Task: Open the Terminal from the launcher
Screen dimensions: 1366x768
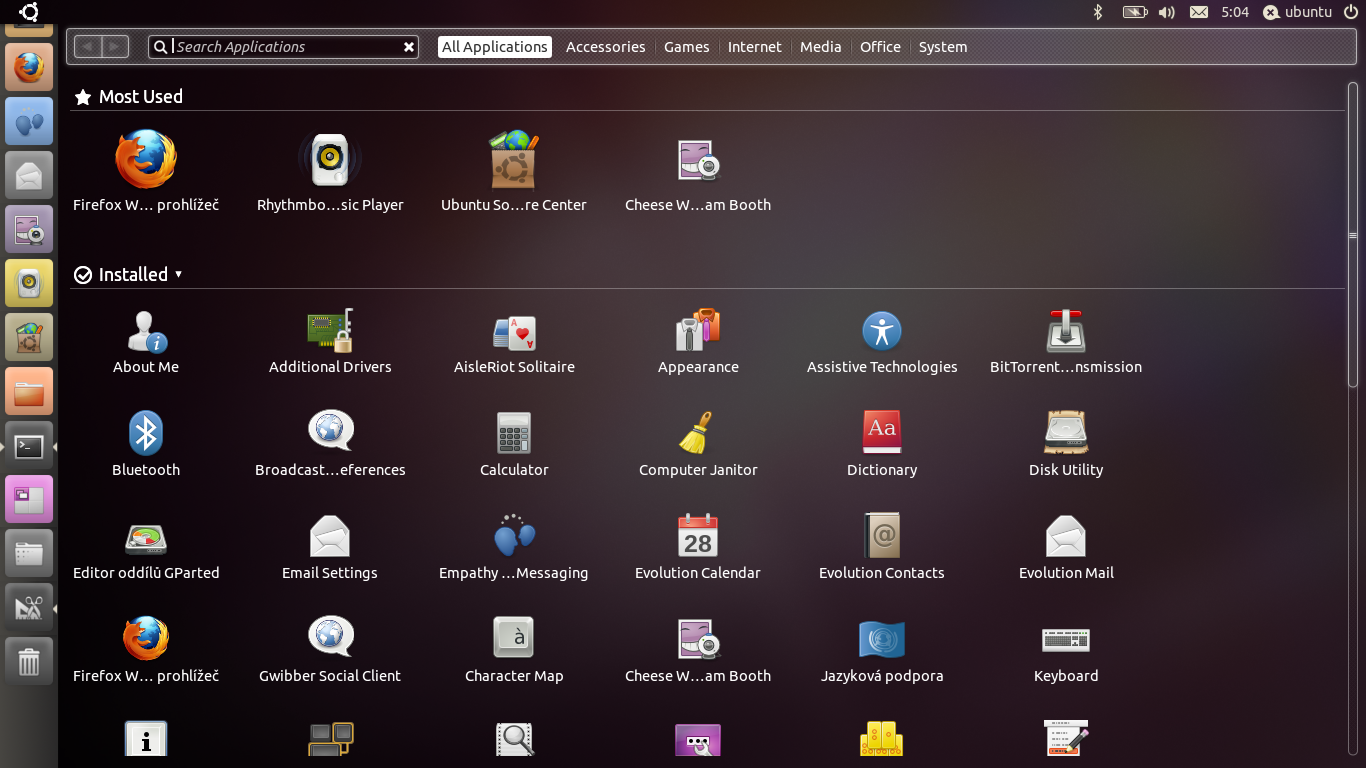Action: point(29,446)
